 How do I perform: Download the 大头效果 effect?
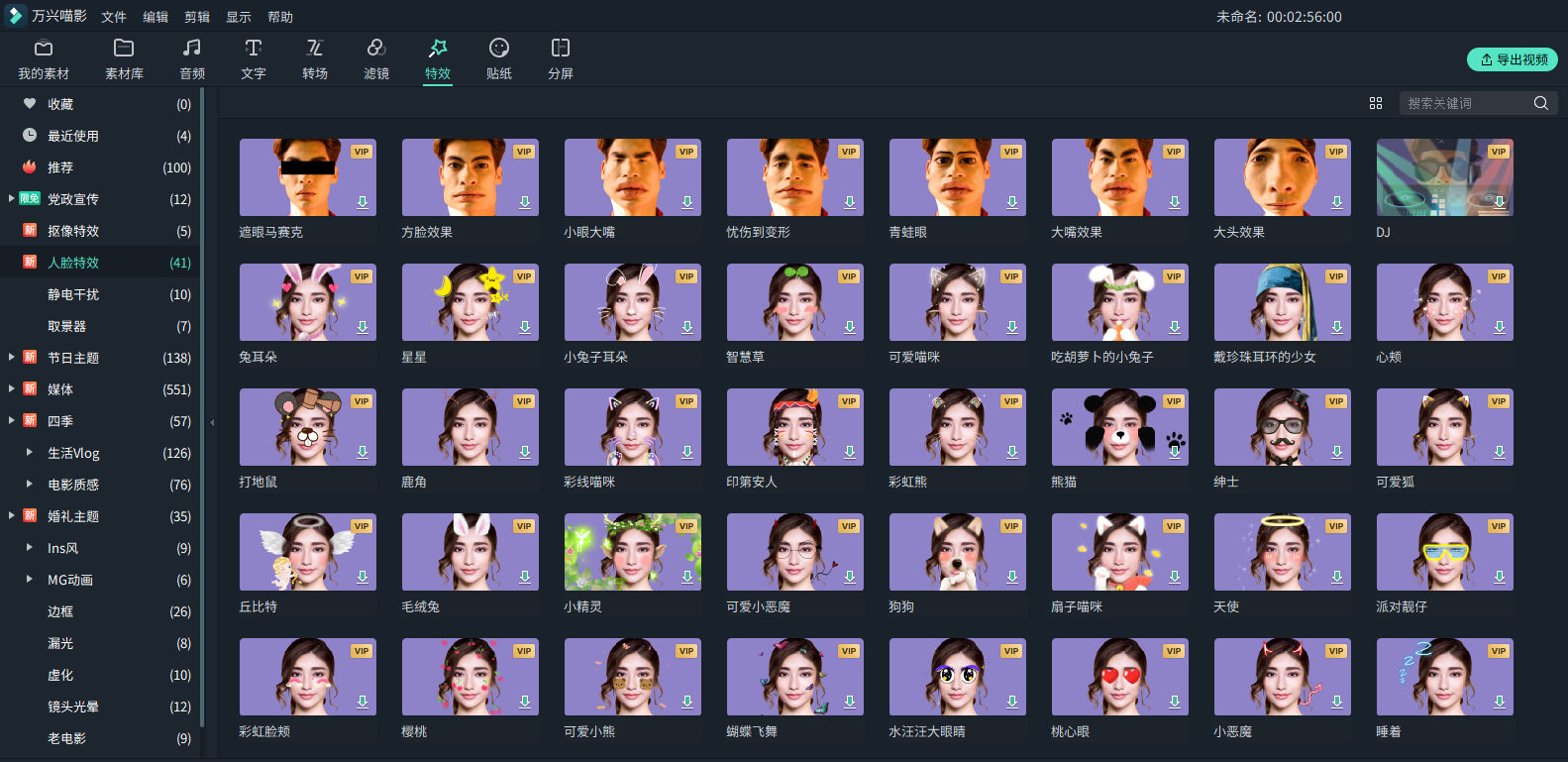(1337, 202)
